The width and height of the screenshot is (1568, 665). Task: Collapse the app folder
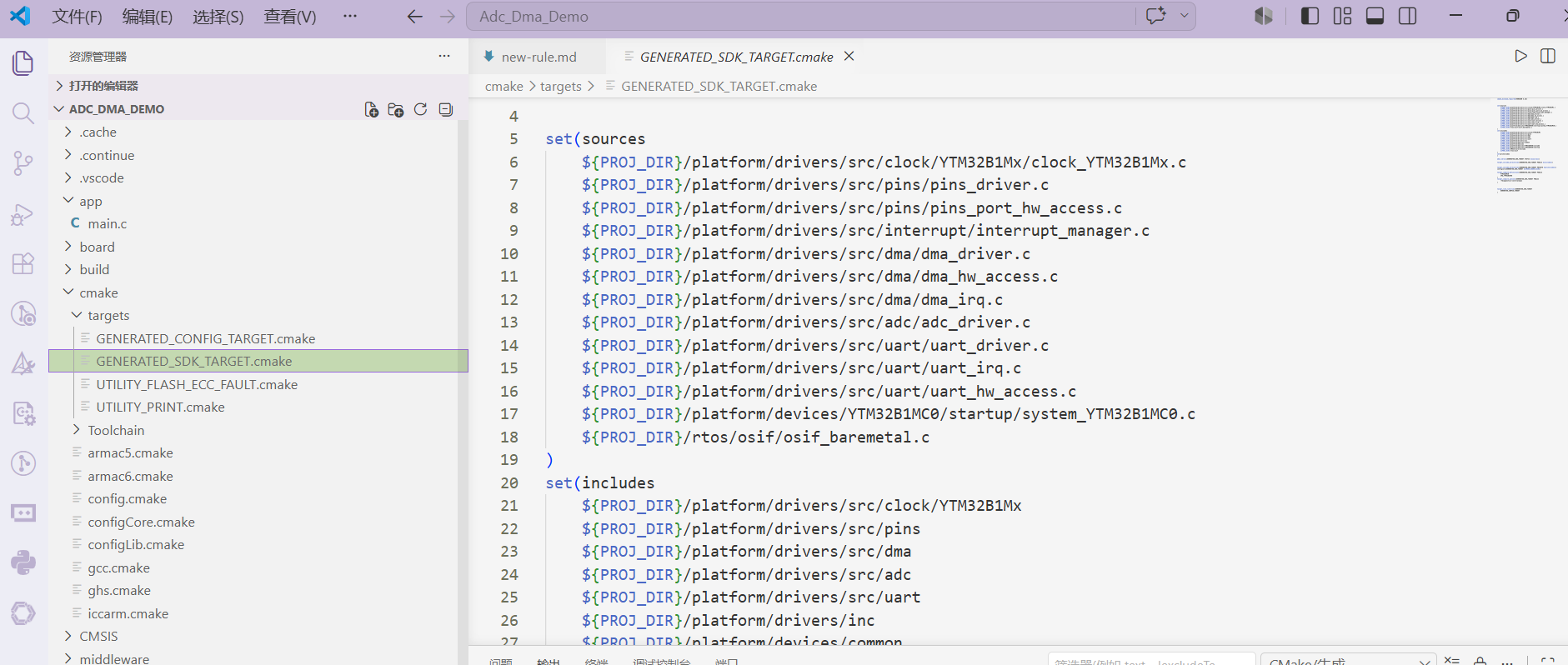(91, 201)
